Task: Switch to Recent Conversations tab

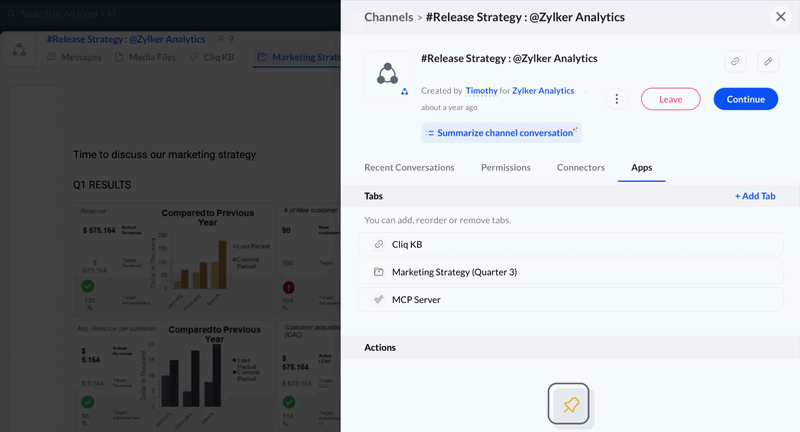Action: [409, 167]
